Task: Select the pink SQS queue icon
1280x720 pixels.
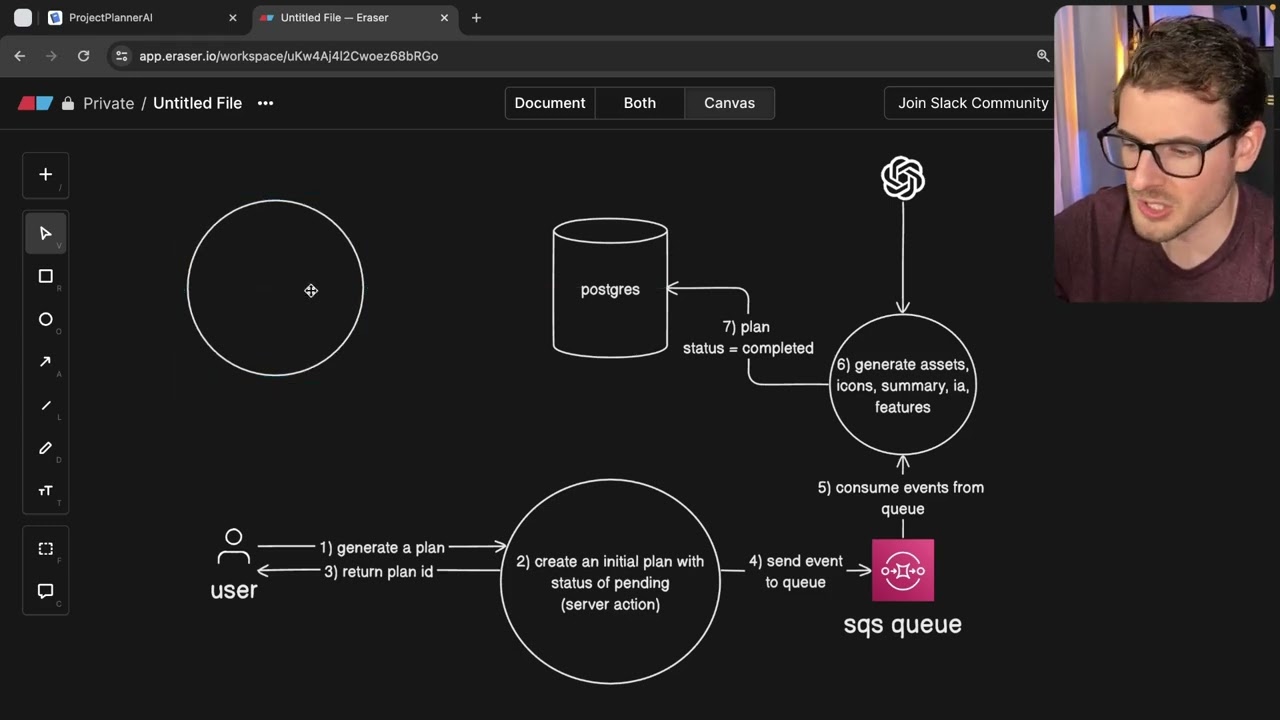Action: click(903, 570)
